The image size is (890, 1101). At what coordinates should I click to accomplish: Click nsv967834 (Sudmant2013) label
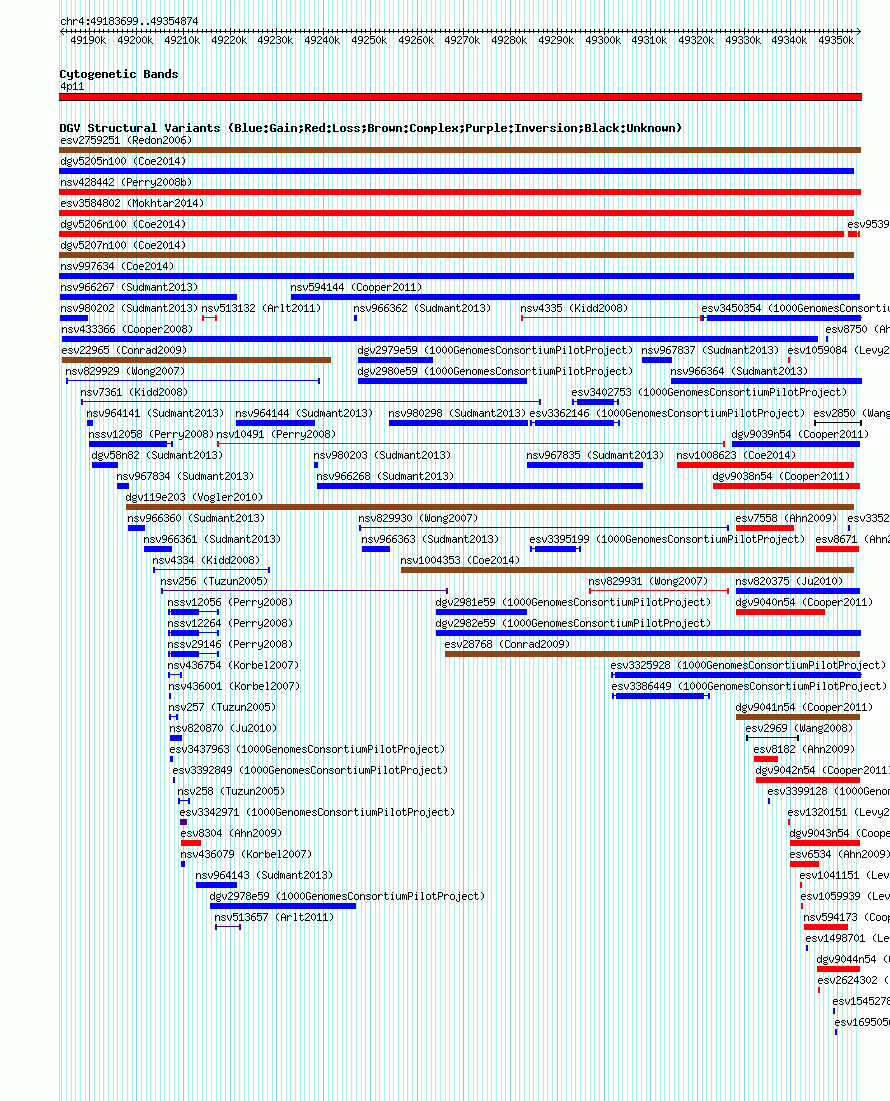185,477
